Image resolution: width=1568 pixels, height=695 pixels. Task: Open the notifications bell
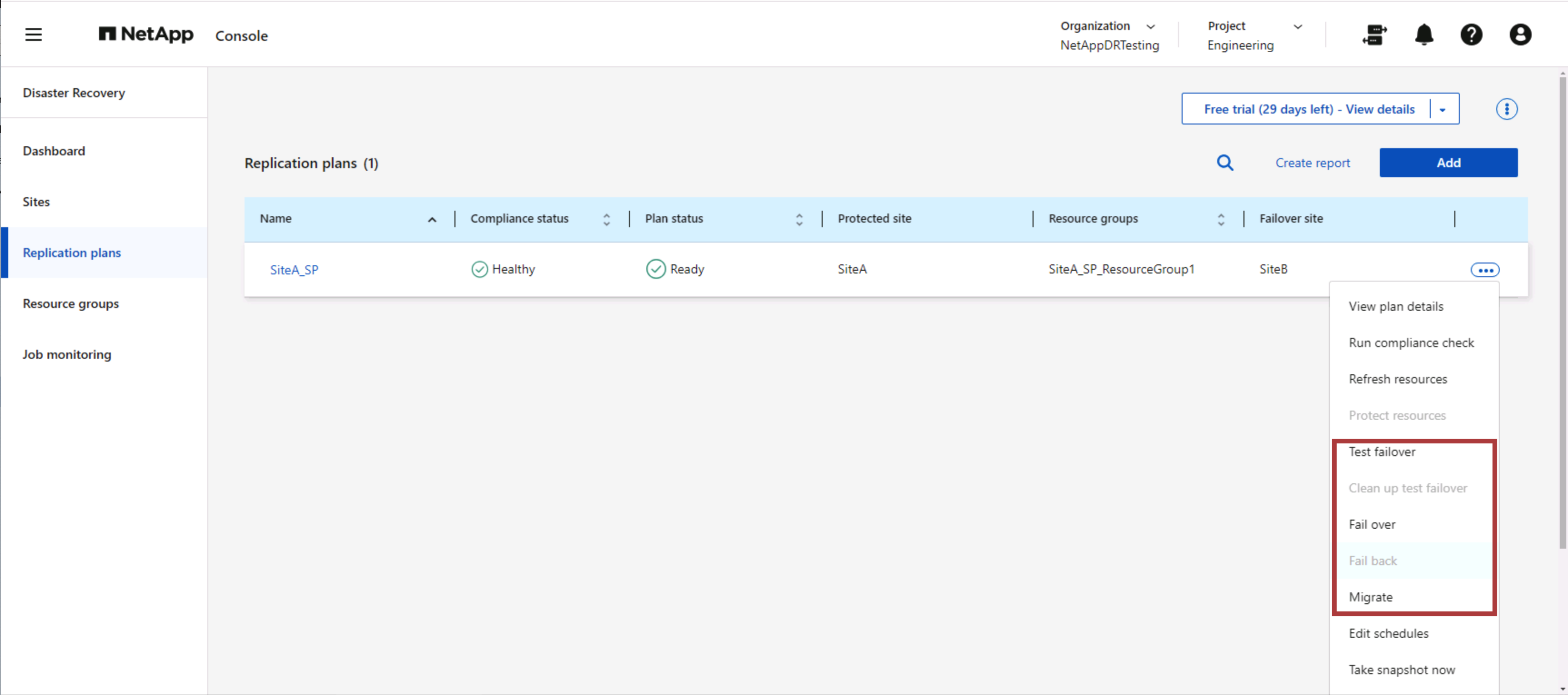click(1424, 35)
